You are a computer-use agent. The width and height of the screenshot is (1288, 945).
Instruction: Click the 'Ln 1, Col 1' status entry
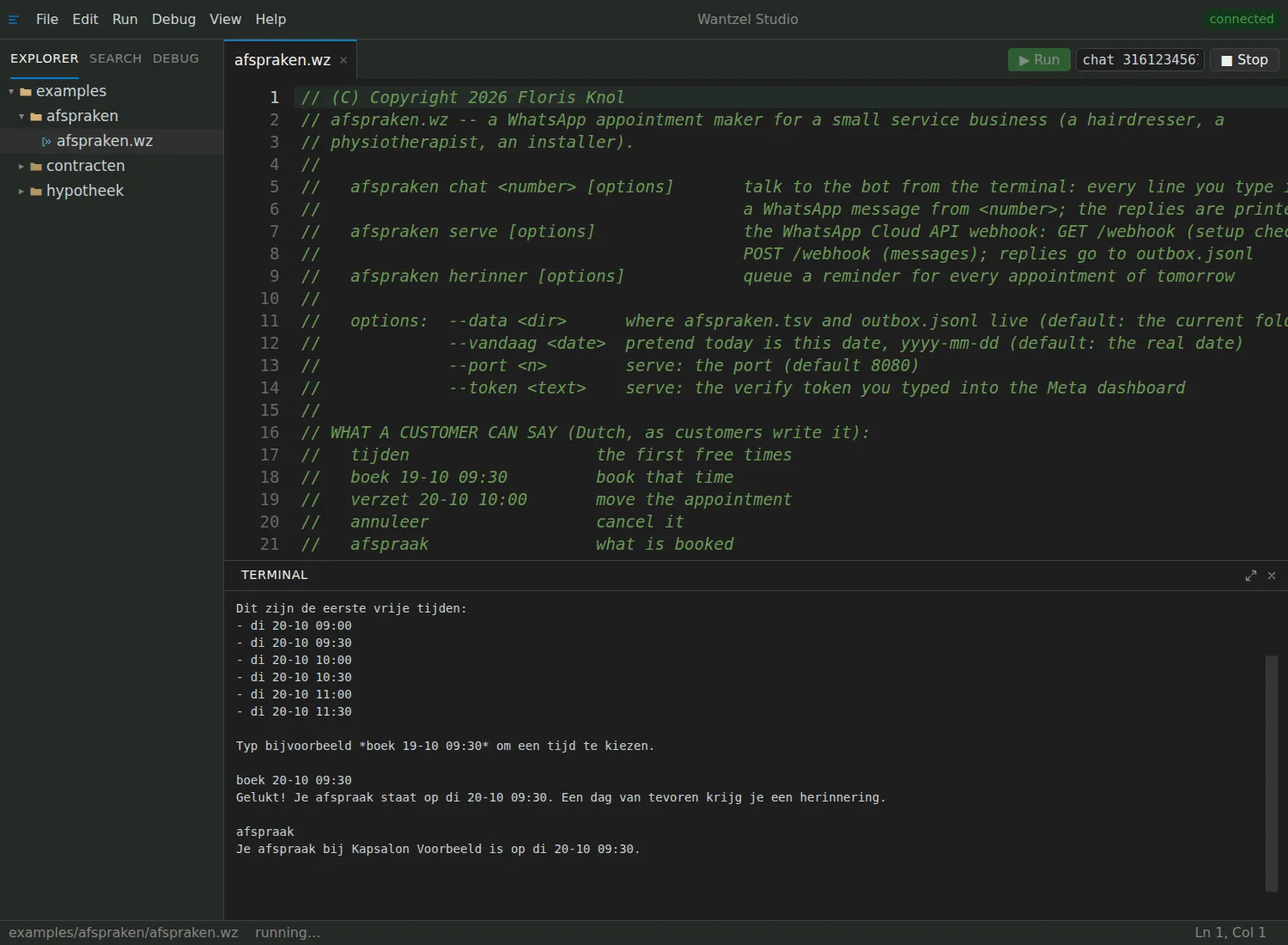click(1230, 933)
